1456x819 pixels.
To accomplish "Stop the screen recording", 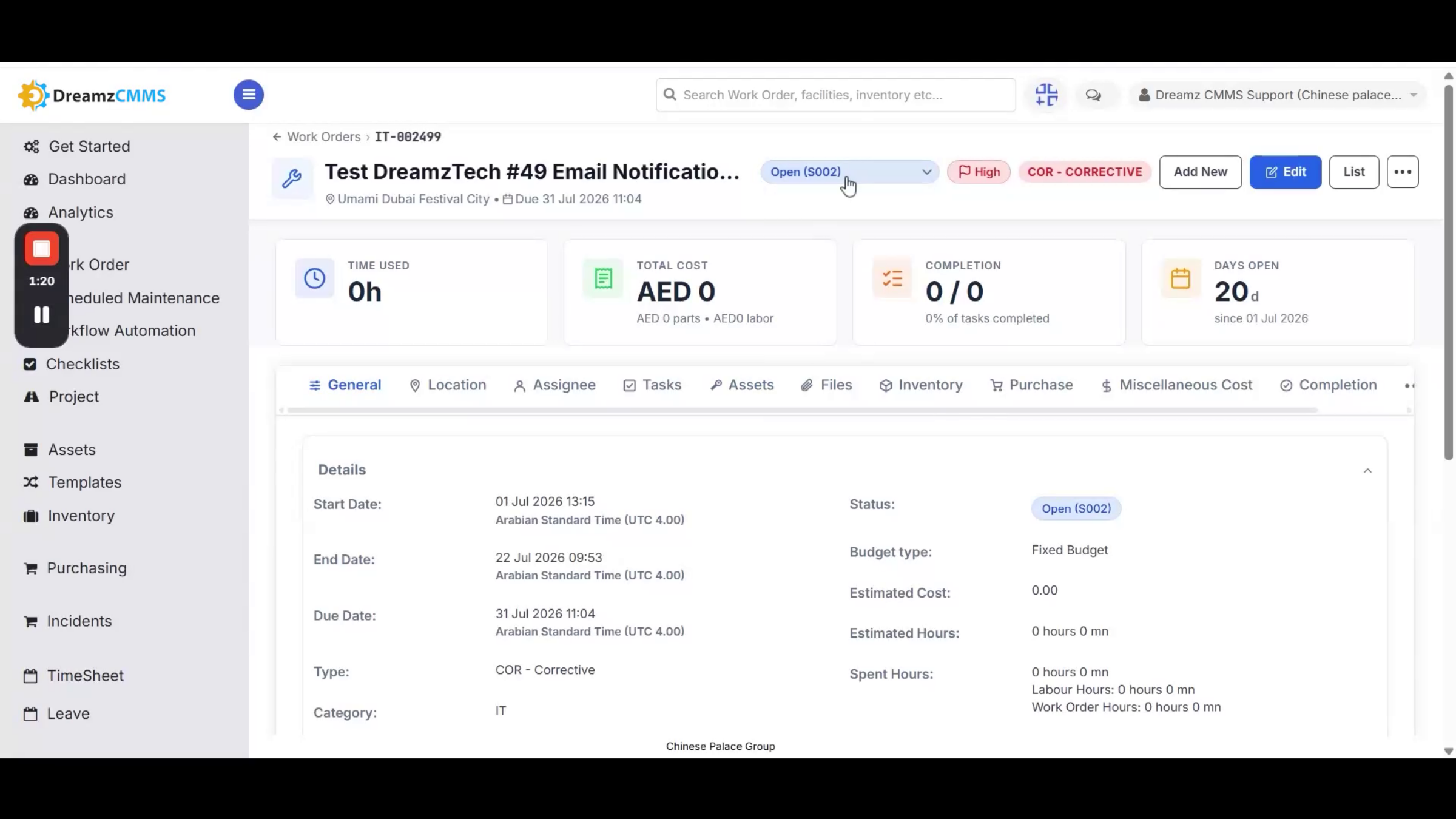I will coord(42,249).
